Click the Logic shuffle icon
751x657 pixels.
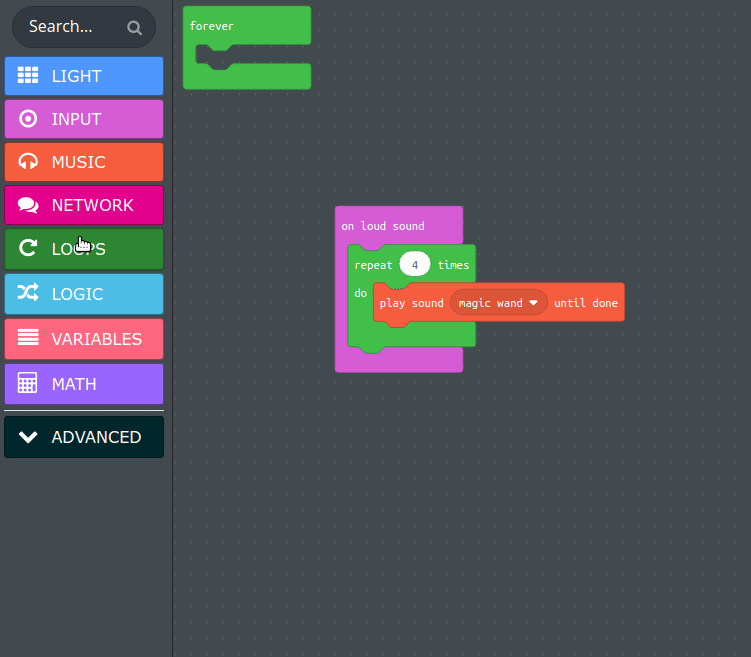pyautogui.click(x=28, y=293)
